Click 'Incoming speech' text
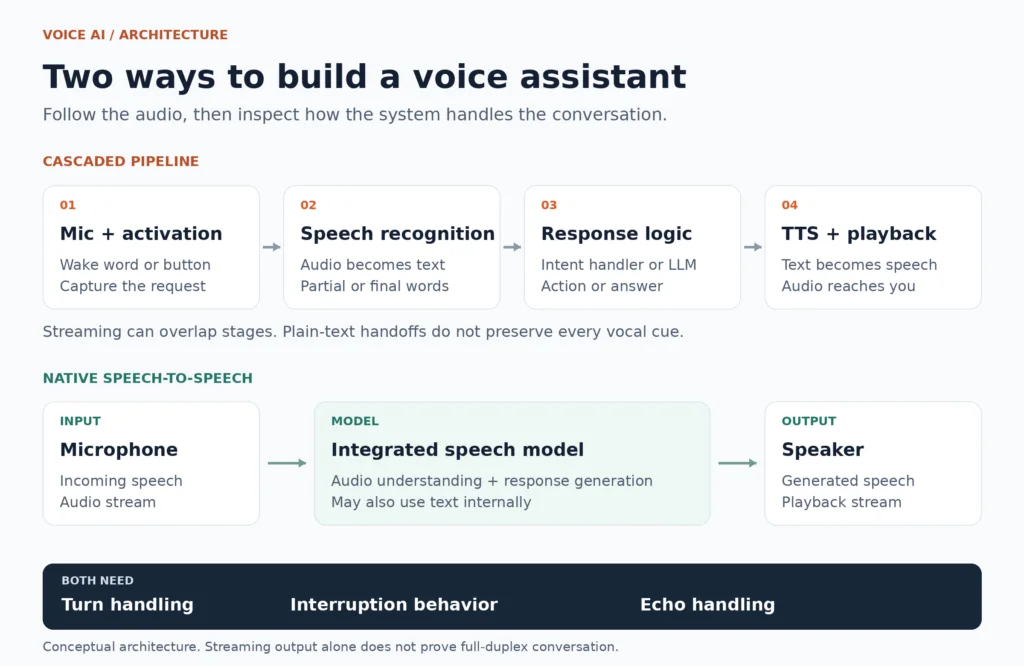Image resolution: width=1024 pixels, height=666 pixels. point(121,481)
